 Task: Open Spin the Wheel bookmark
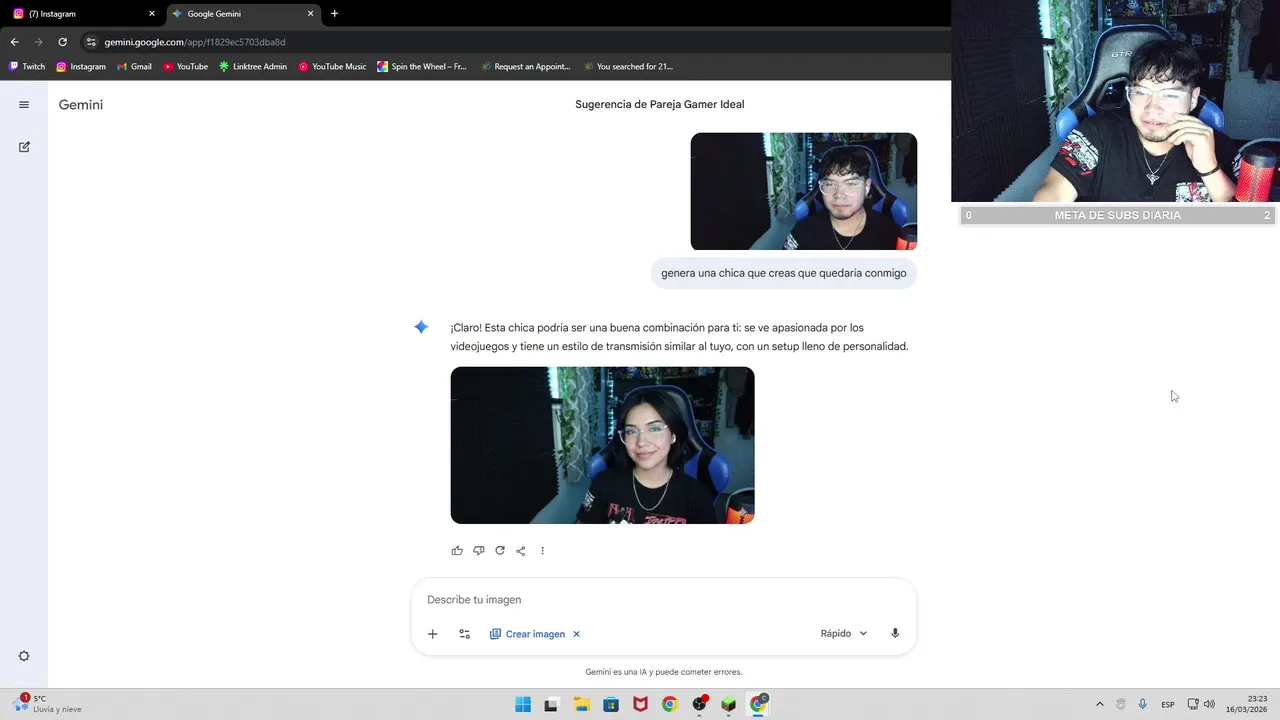tap(422, 67)
